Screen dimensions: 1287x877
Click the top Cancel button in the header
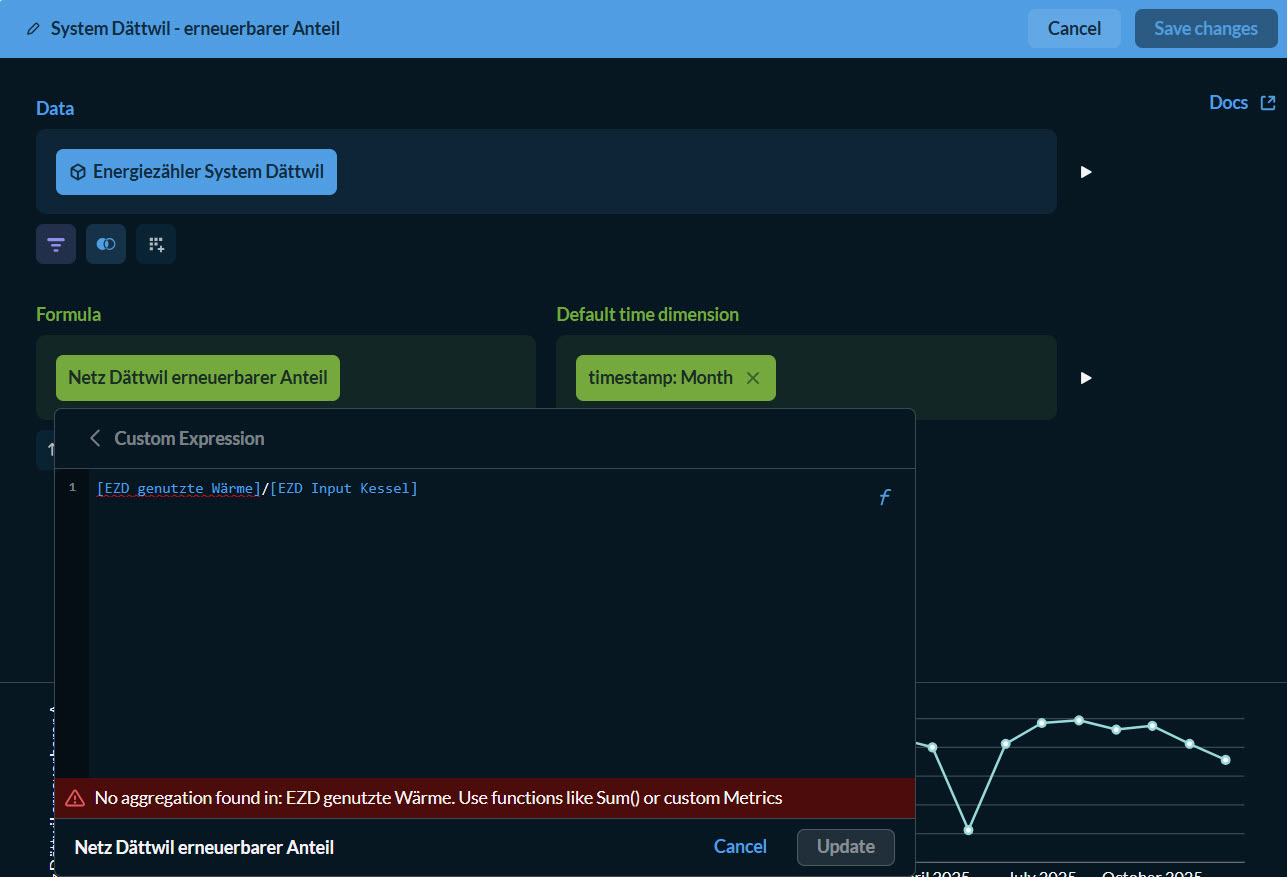[x=1074, y=29]
